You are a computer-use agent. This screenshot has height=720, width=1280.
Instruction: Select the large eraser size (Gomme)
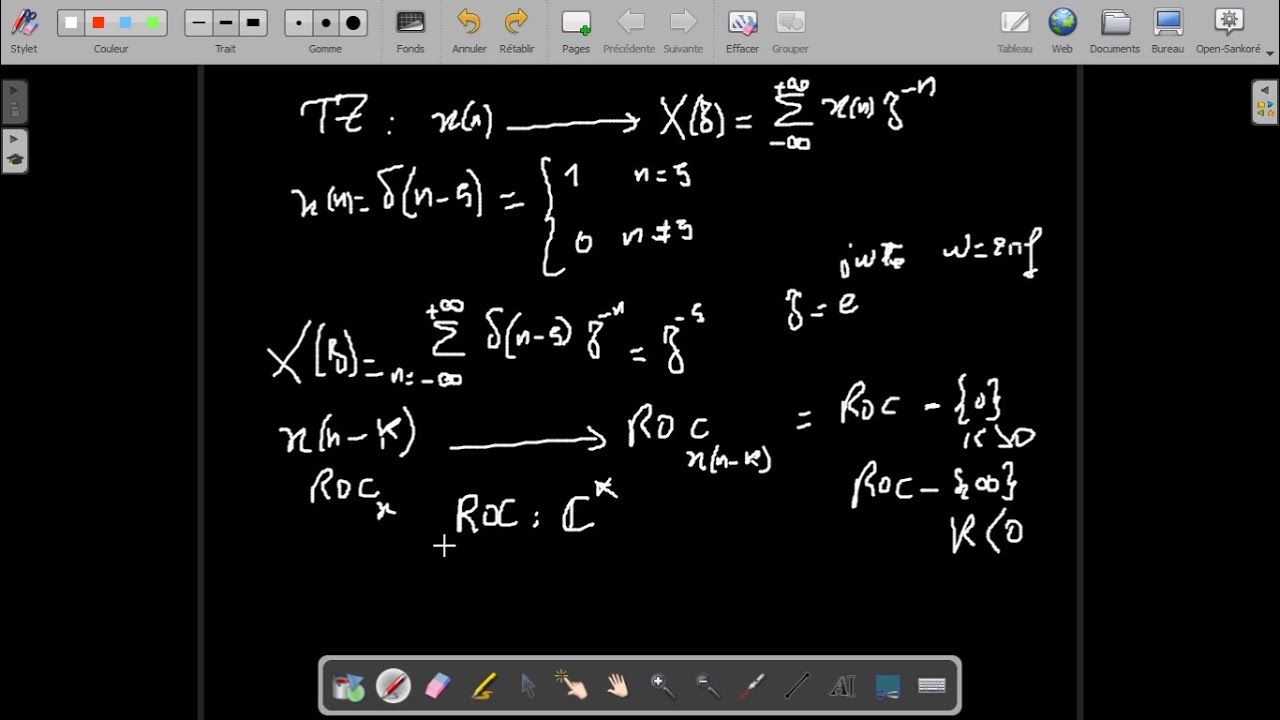[353, 22]
